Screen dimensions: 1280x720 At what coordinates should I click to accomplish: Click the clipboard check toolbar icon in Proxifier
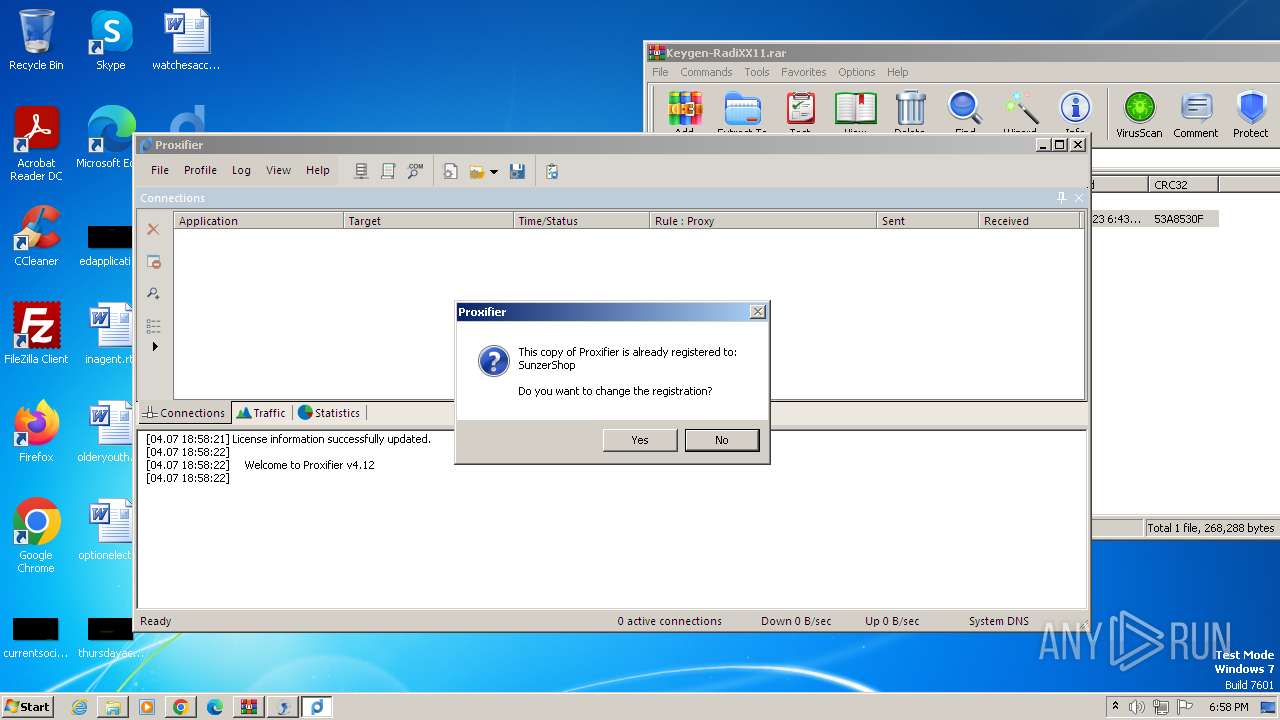point(552,171)
